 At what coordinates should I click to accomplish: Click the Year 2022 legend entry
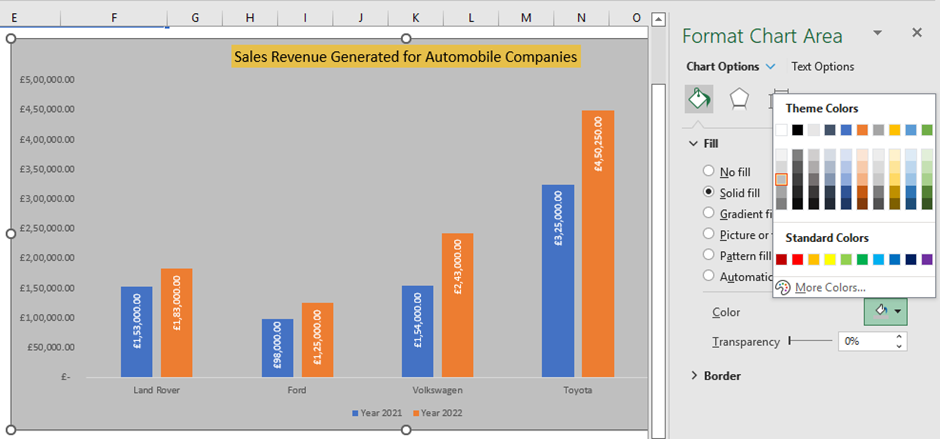point(438,413)
